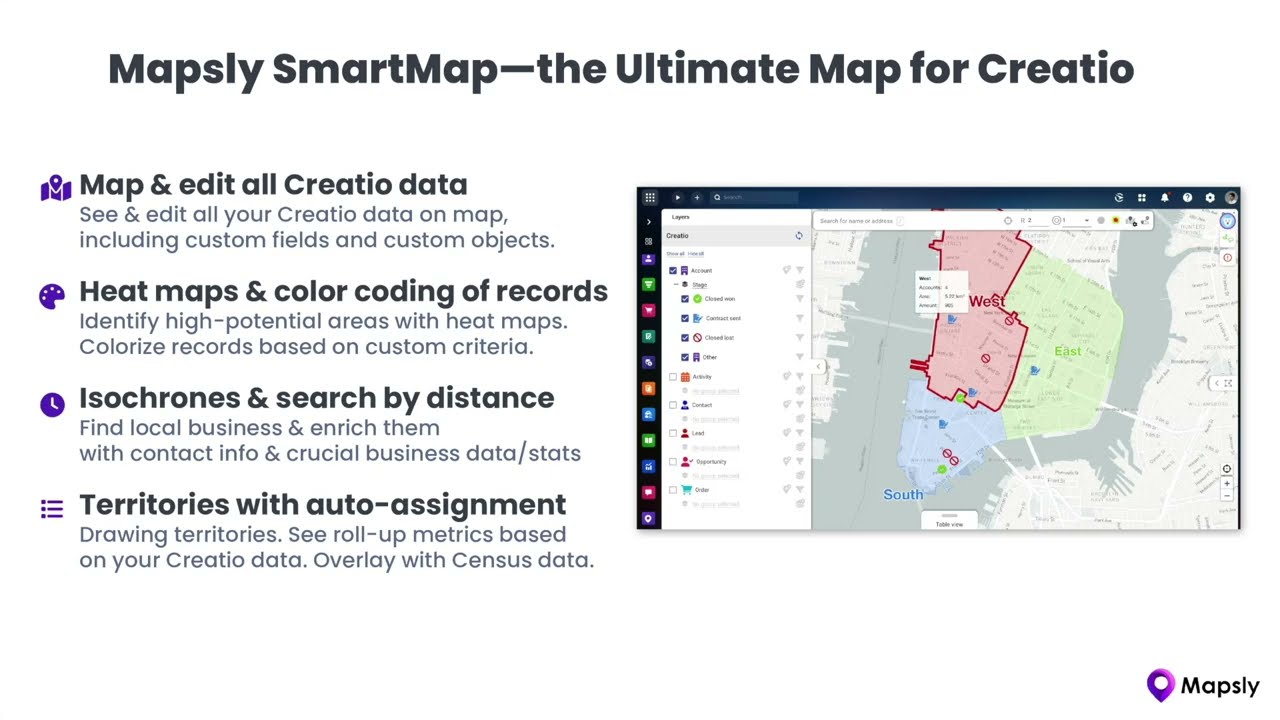Open the app launcher grid icon

[x=650, y=197]
